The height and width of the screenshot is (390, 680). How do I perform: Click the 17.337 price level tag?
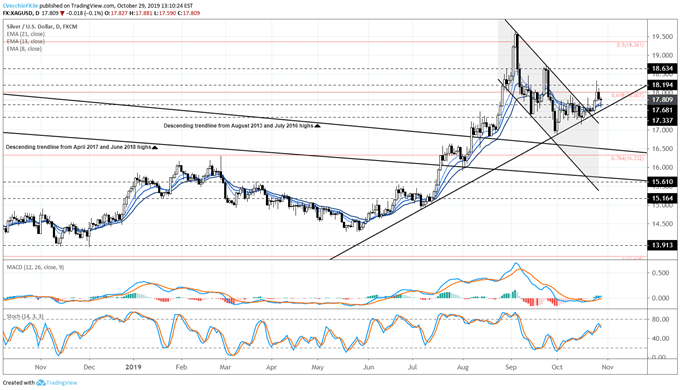click(662, 120)
